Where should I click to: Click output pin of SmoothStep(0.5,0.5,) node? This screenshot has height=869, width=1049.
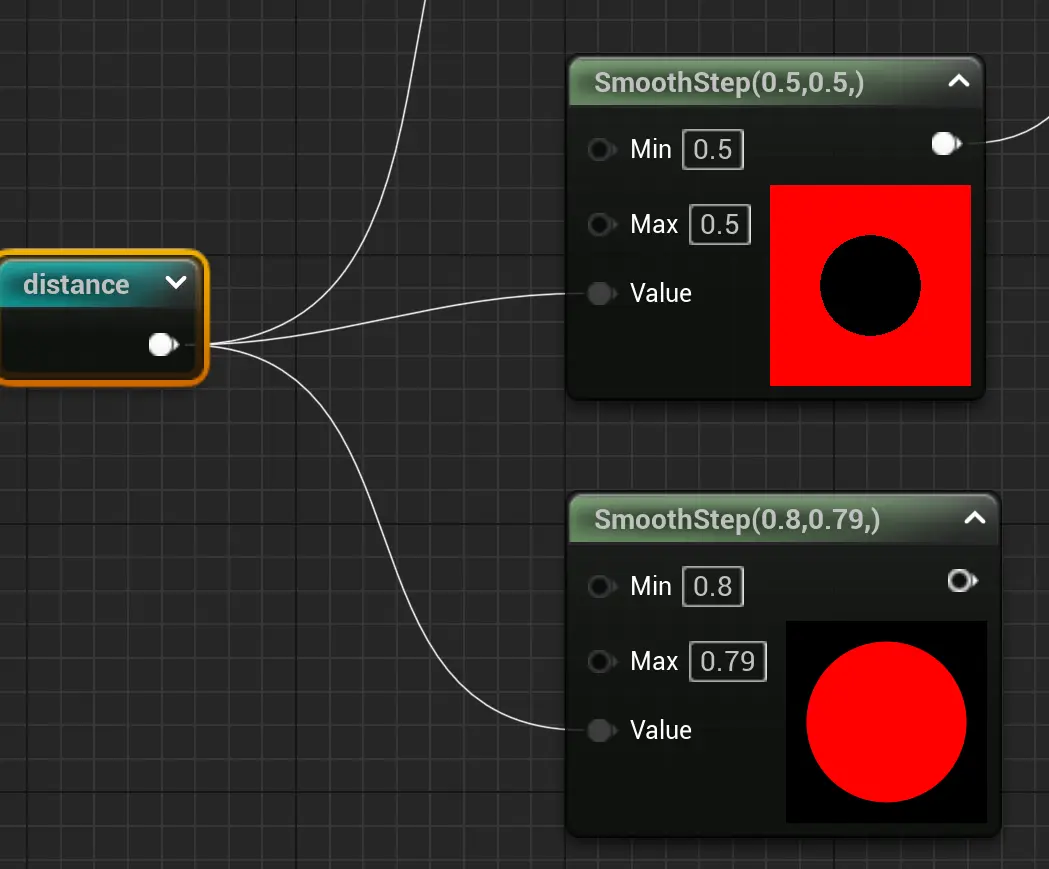[944, 144]
